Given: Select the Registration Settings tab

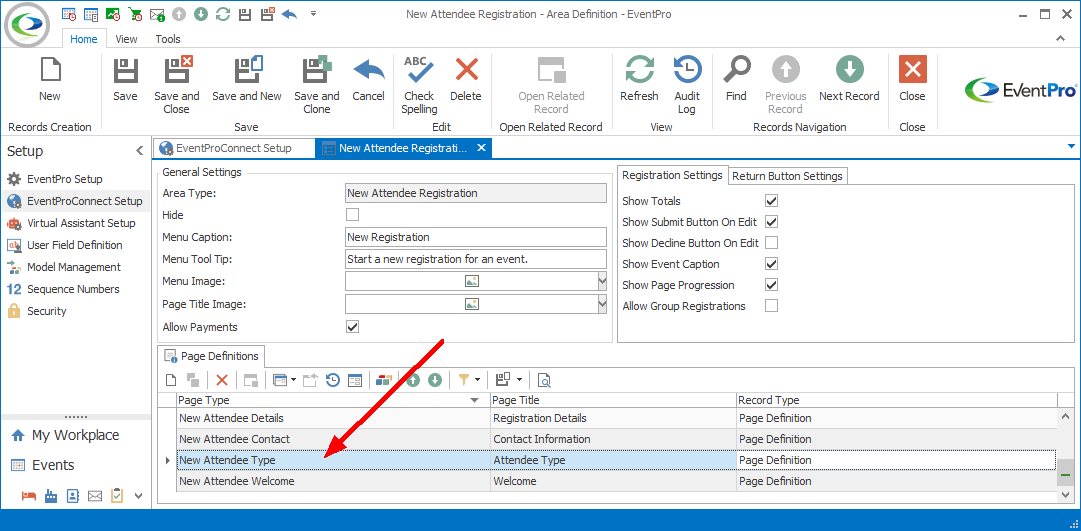Looking at the screenshot, I should tap(672, 175).
